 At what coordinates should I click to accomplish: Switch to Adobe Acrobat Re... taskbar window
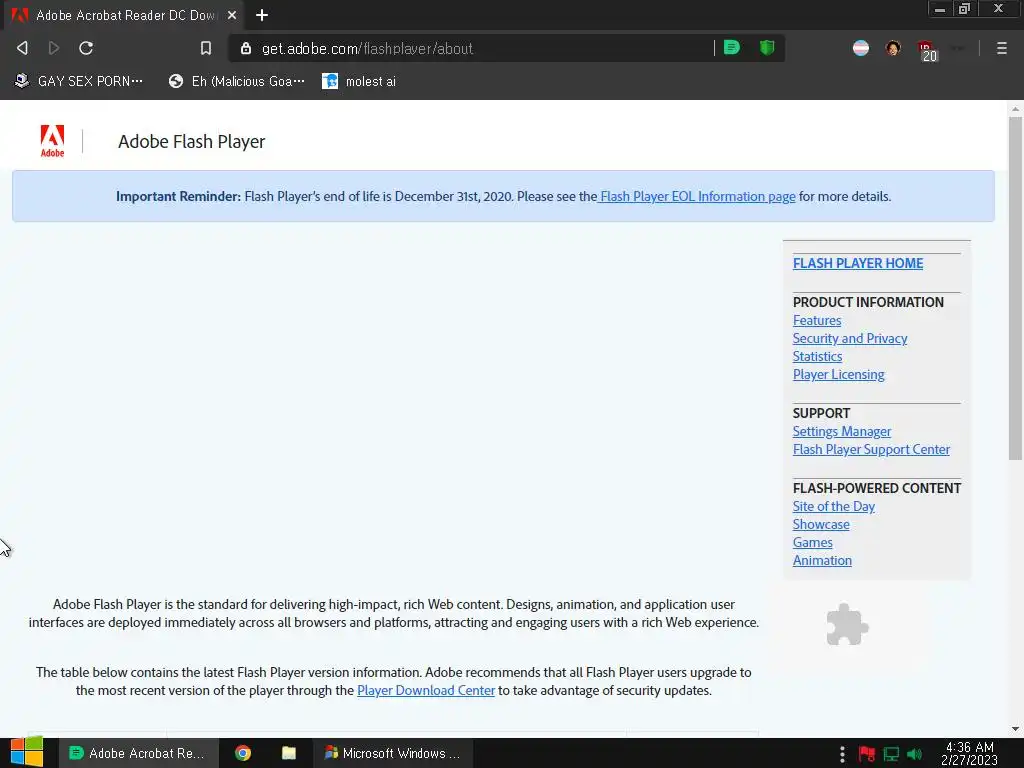click(x=138, y=753)
